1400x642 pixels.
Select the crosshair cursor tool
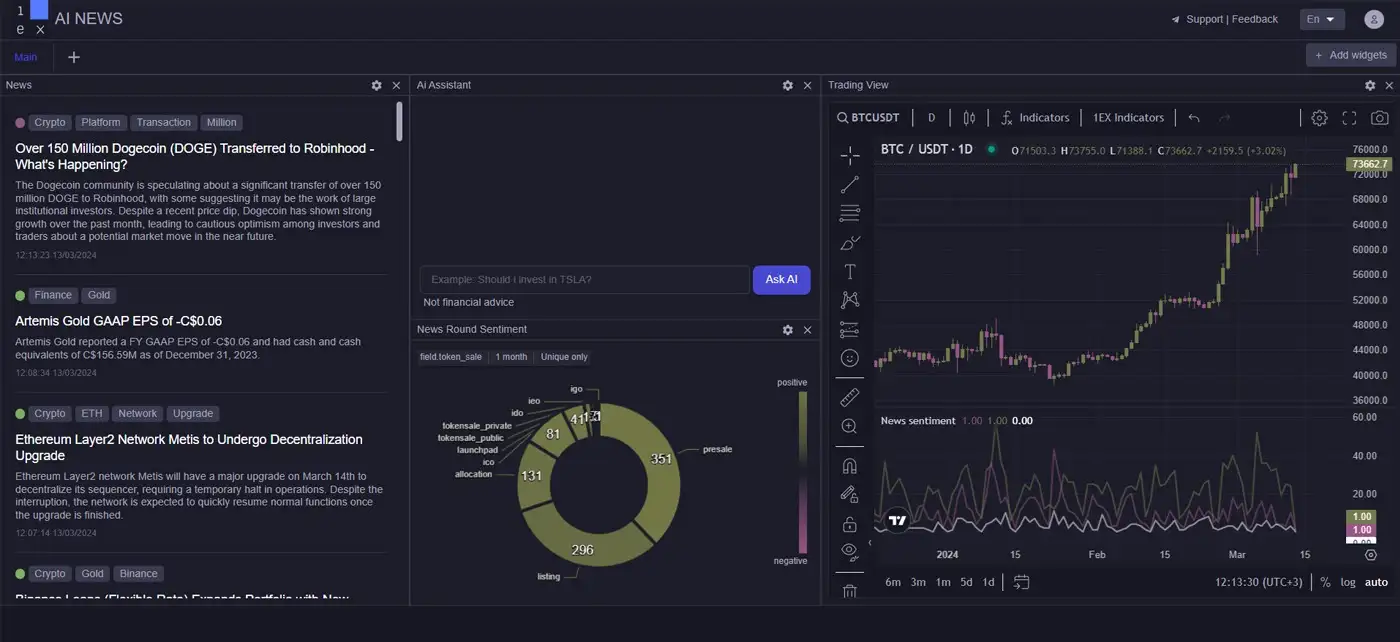pos(849,155)
